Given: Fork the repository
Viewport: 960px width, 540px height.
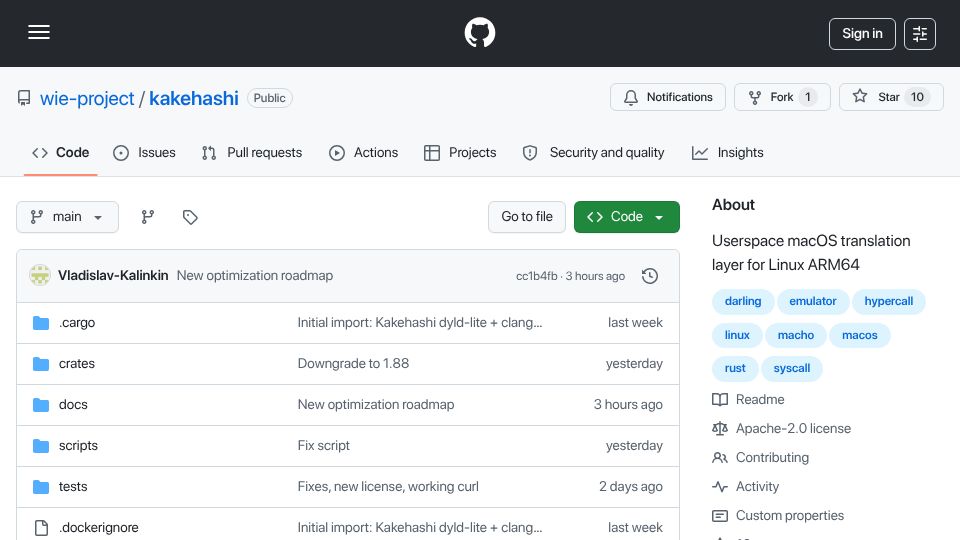Looking at the screenshot, I should pyautogui.click(x=782, y=97).
